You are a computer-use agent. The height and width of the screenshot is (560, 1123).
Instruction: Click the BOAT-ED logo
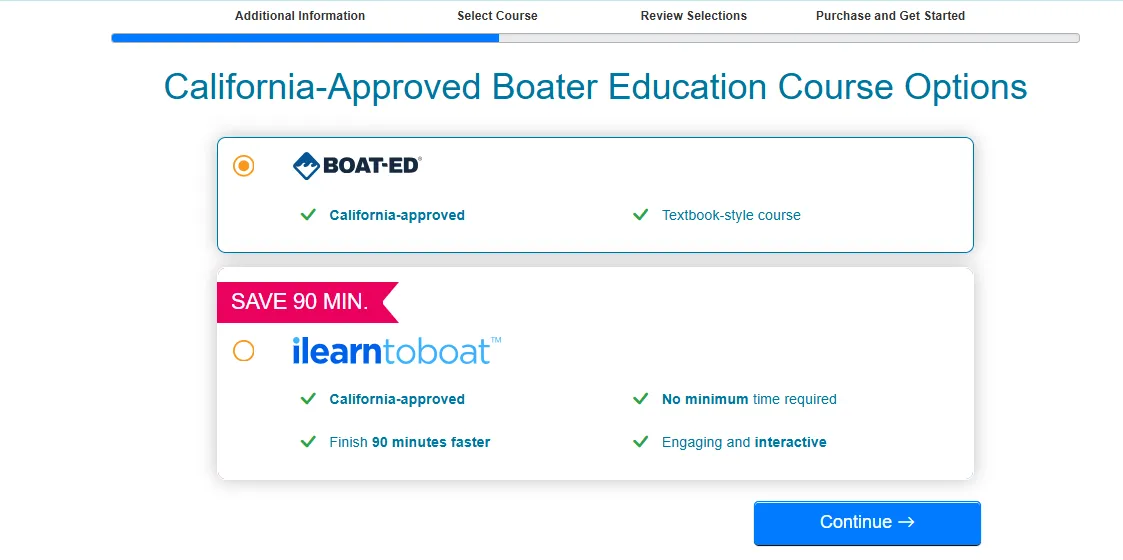pyautogui.click(x=357, y=166)
